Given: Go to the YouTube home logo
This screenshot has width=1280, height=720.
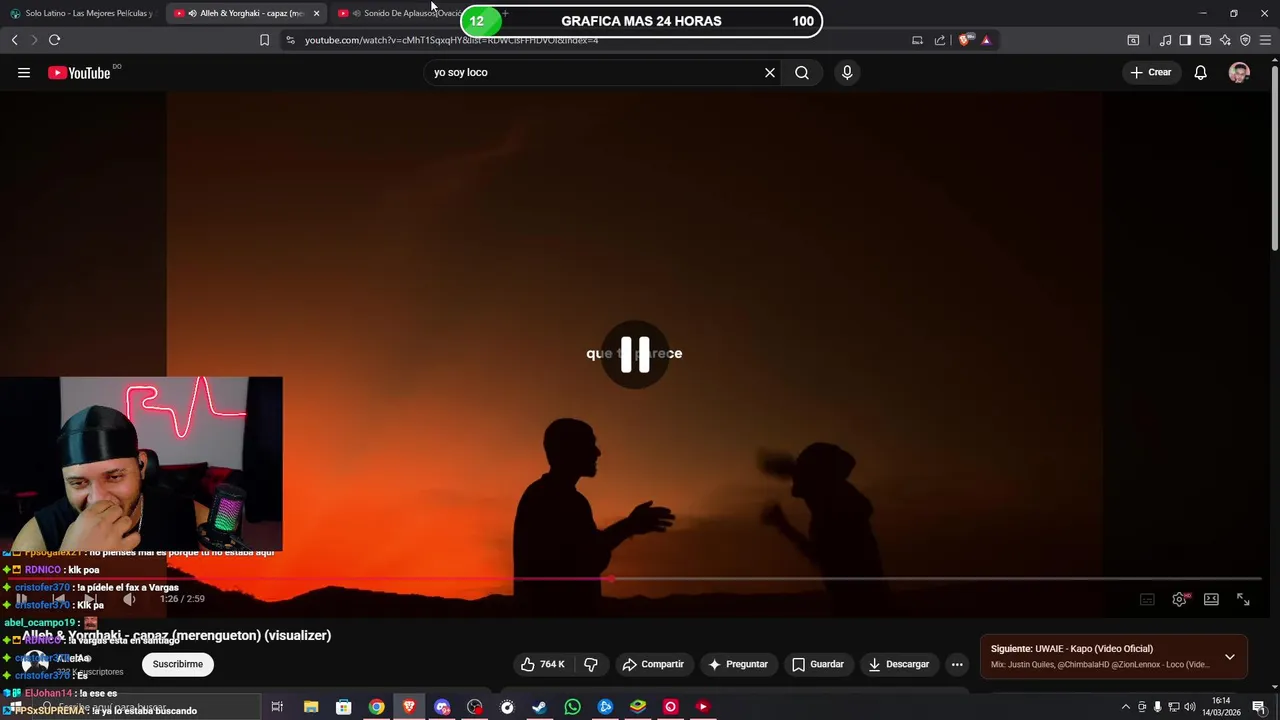Looking at the screenshot, I should tap(79, 72).
